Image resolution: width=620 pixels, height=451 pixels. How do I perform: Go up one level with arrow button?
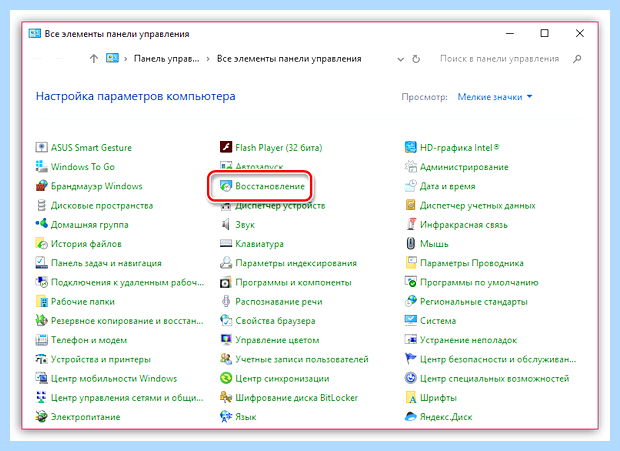(x=94, y=59)
